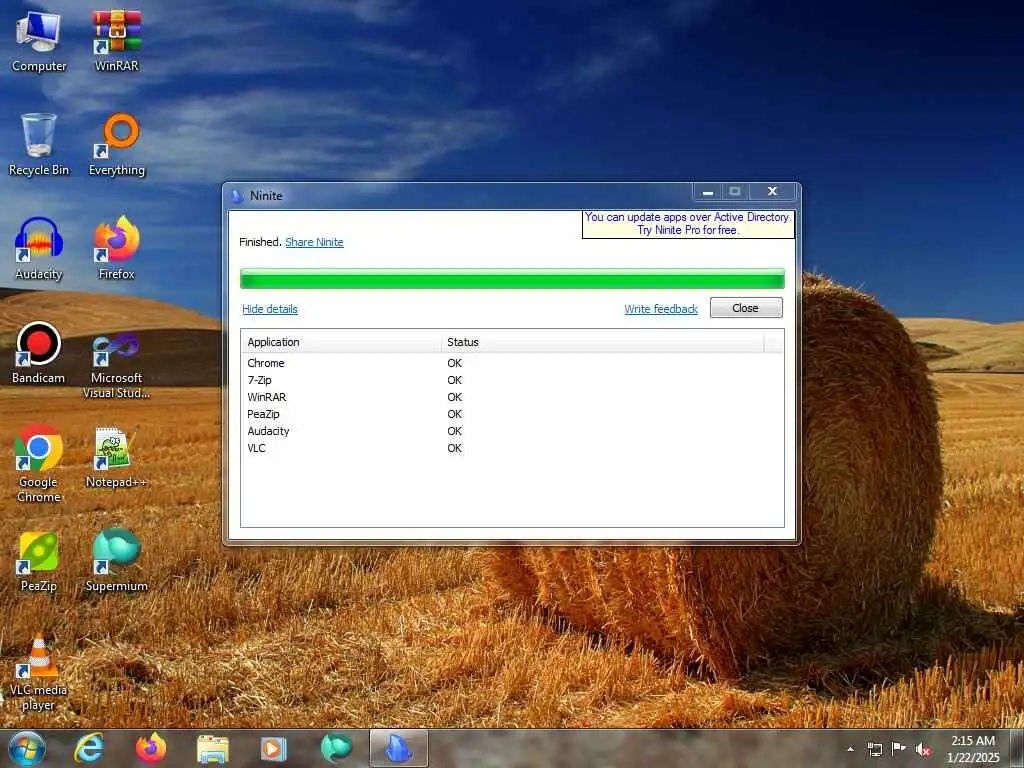Viewport: 1024px width, 768px height.
Task: Open Windows Explorer from the taskbar
Action: [213, 748]
